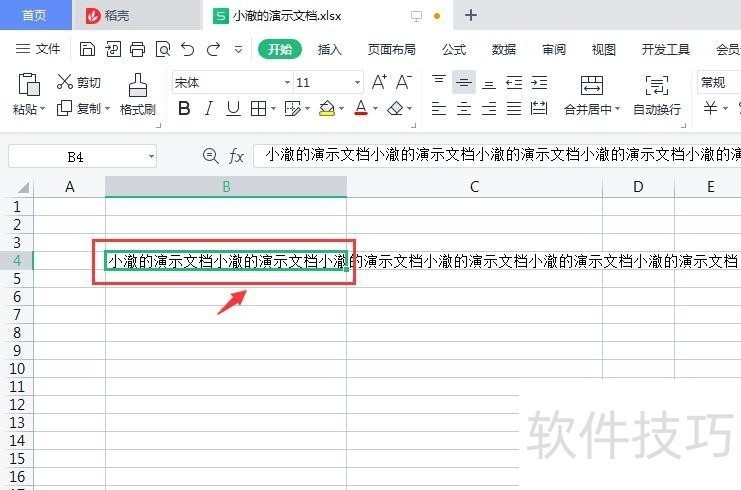Switch to the 插入 Insert tab
Screen dimensions: 741x490
click(329, 49)
